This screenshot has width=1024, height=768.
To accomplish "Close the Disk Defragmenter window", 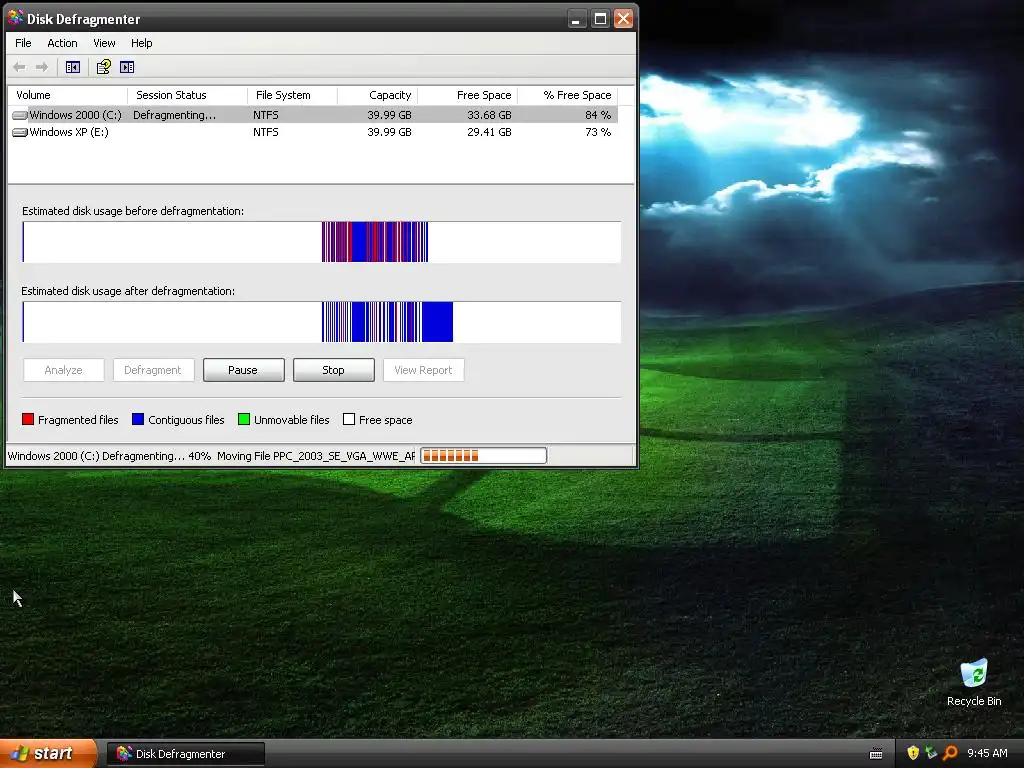I will (624, 19).
